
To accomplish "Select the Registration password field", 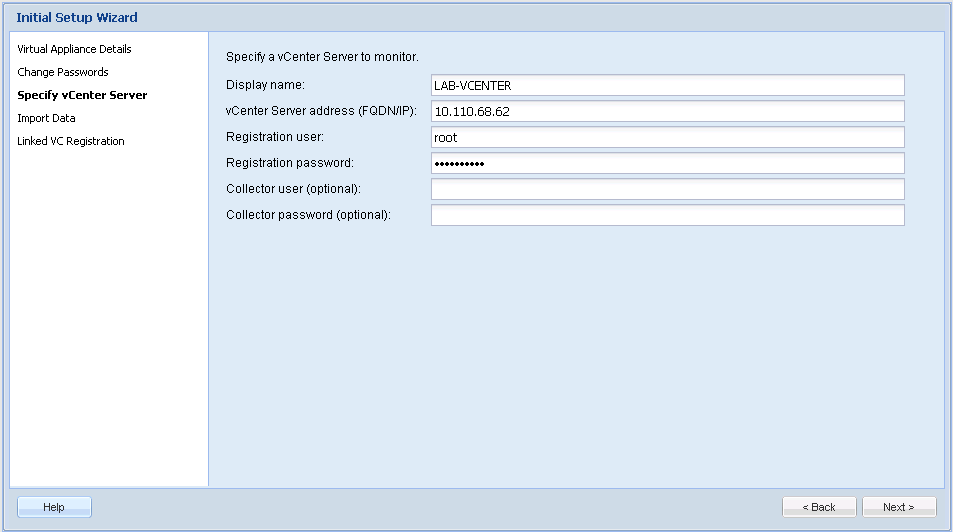I will [667, 163].
